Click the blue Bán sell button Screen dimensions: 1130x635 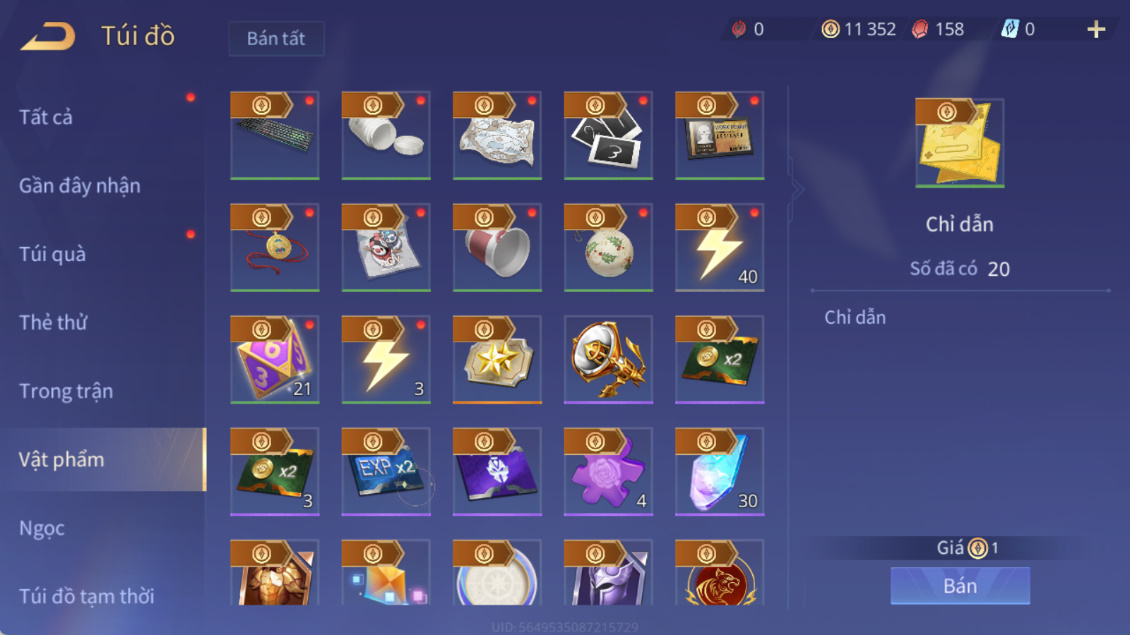click(960, 585)
